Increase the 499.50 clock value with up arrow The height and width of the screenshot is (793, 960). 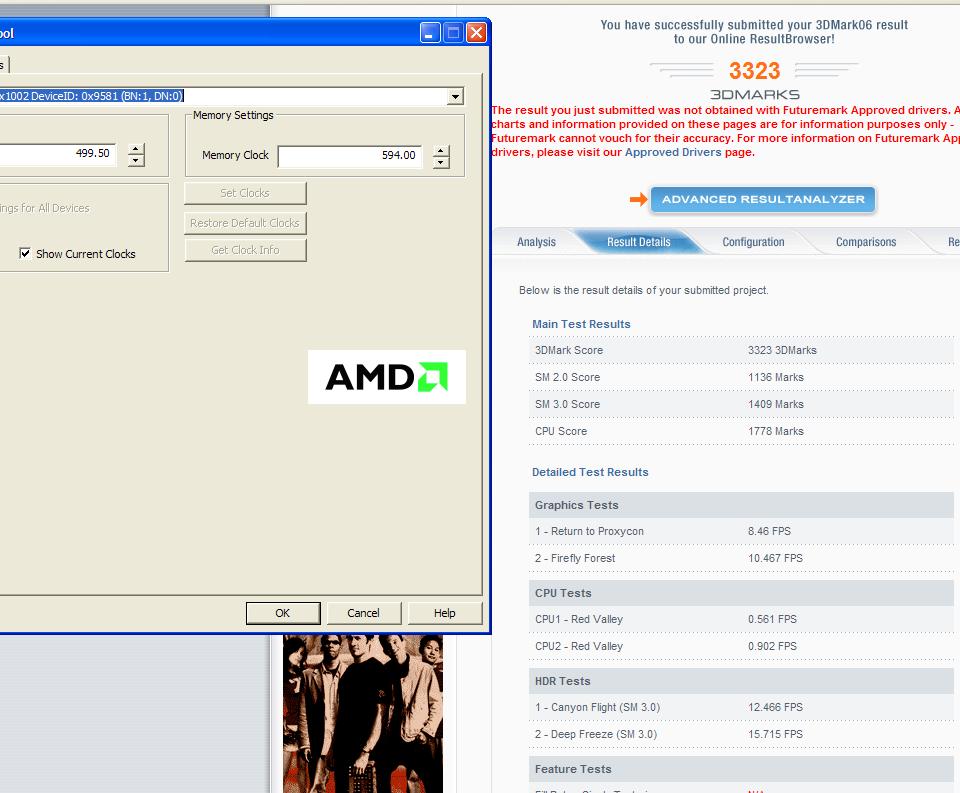(x=136, y=149)
